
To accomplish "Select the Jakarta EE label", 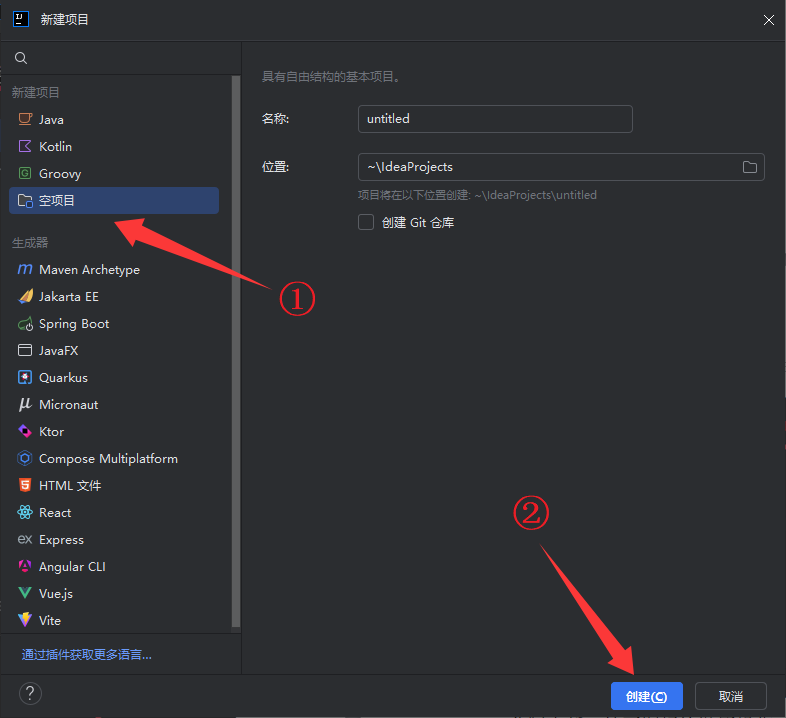I will [x=69, y=297].
